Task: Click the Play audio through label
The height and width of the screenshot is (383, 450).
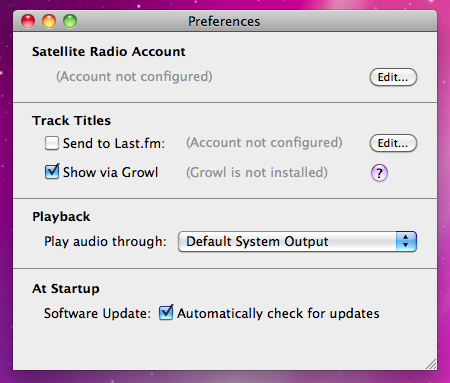Action: pos(105,241)
